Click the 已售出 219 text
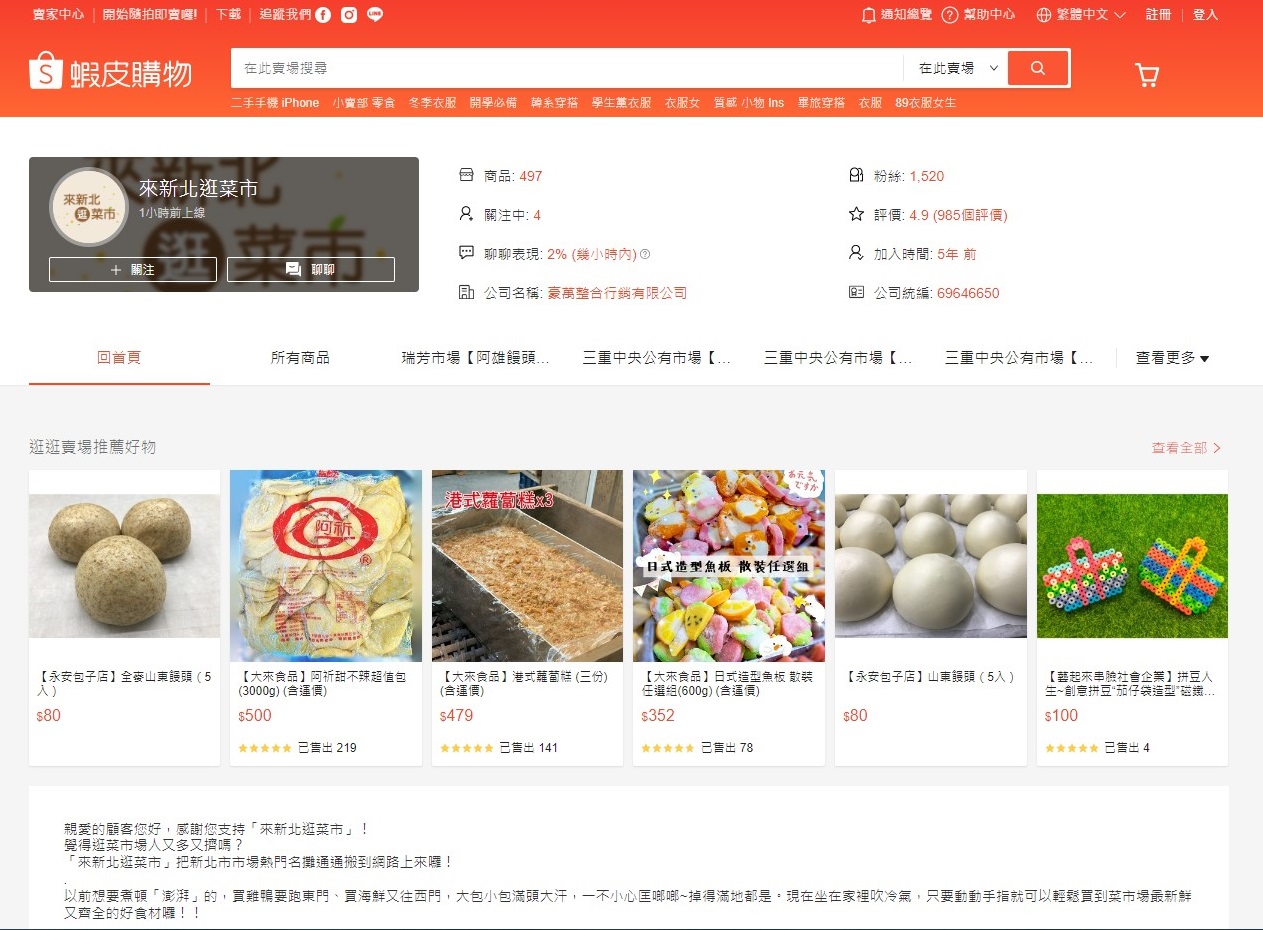The height and width of the screenshot is (930, 1263). [x=327, y=748]
